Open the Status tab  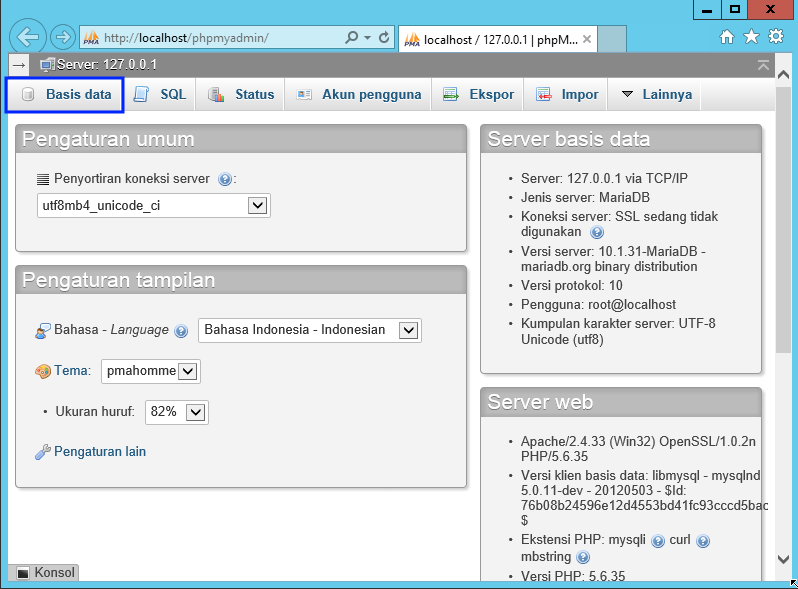[240, 95]
